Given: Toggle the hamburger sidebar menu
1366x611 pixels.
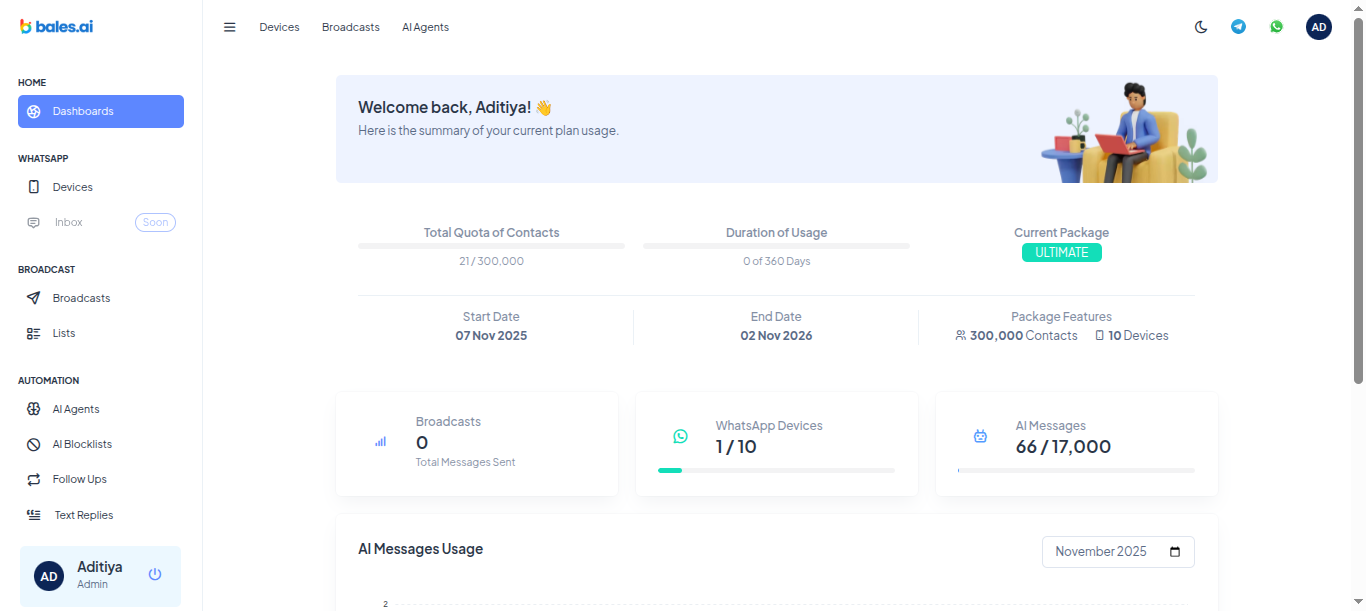Looking at the screenshot, I should 230,27.
